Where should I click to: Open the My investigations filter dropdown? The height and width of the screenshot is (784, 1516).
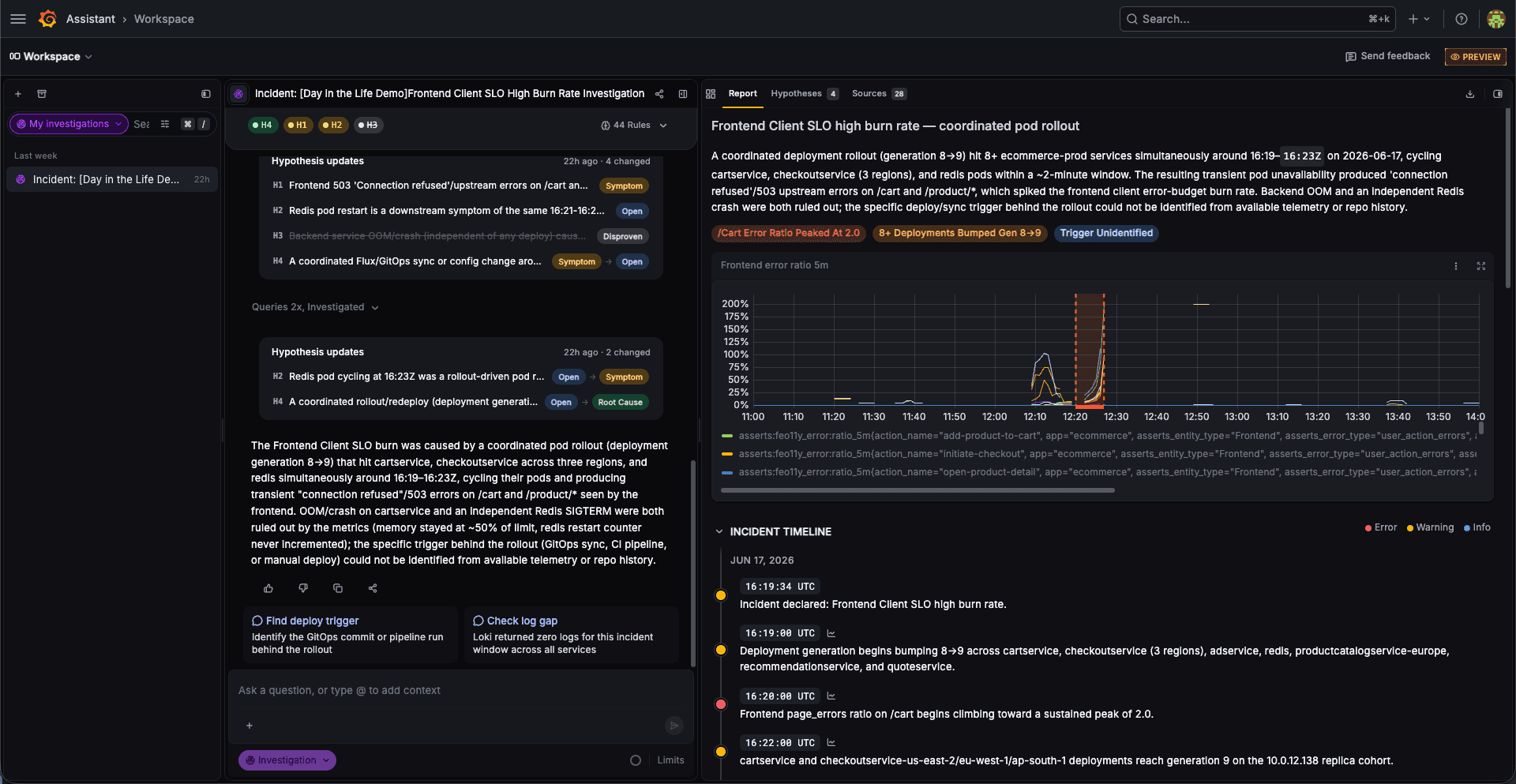69,124
